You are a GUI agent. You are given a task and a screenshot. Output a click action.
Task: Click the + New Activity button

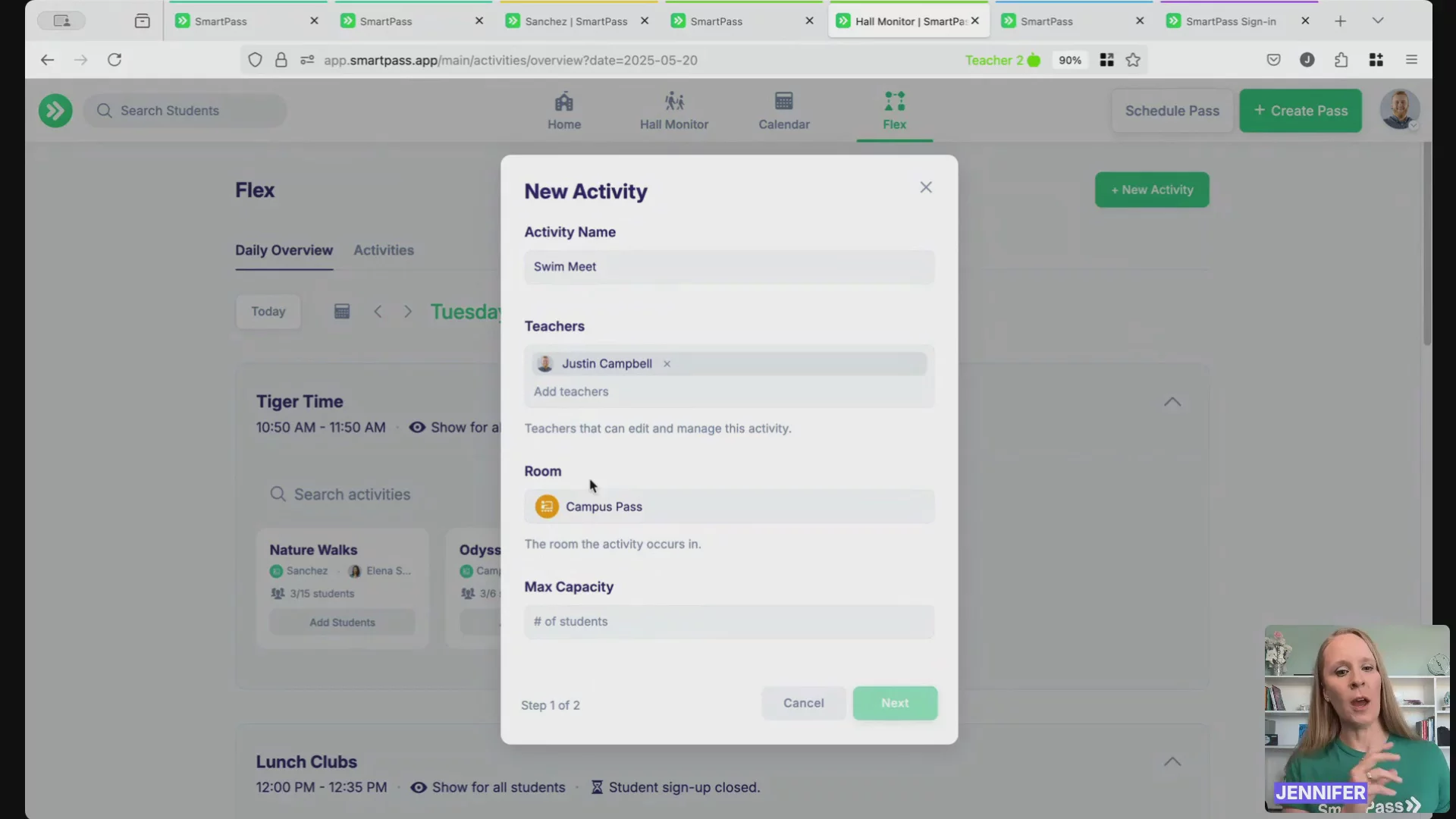(x=1152, y=190)
